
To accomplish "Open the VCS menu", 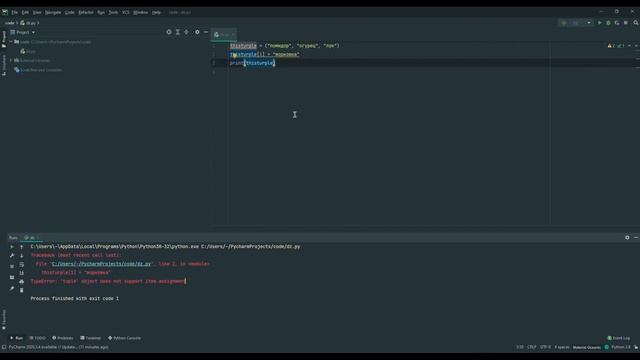I will (126, 12).
